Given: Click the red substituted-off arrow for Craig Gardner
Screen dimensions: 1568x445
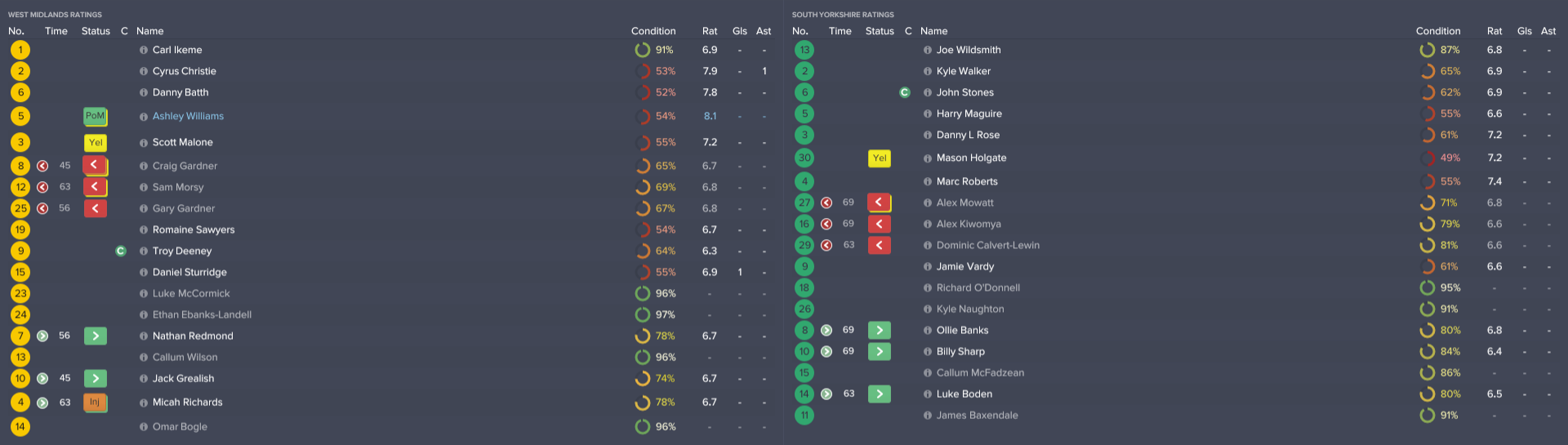Looking at the screenshot, I should click(95, 166).
